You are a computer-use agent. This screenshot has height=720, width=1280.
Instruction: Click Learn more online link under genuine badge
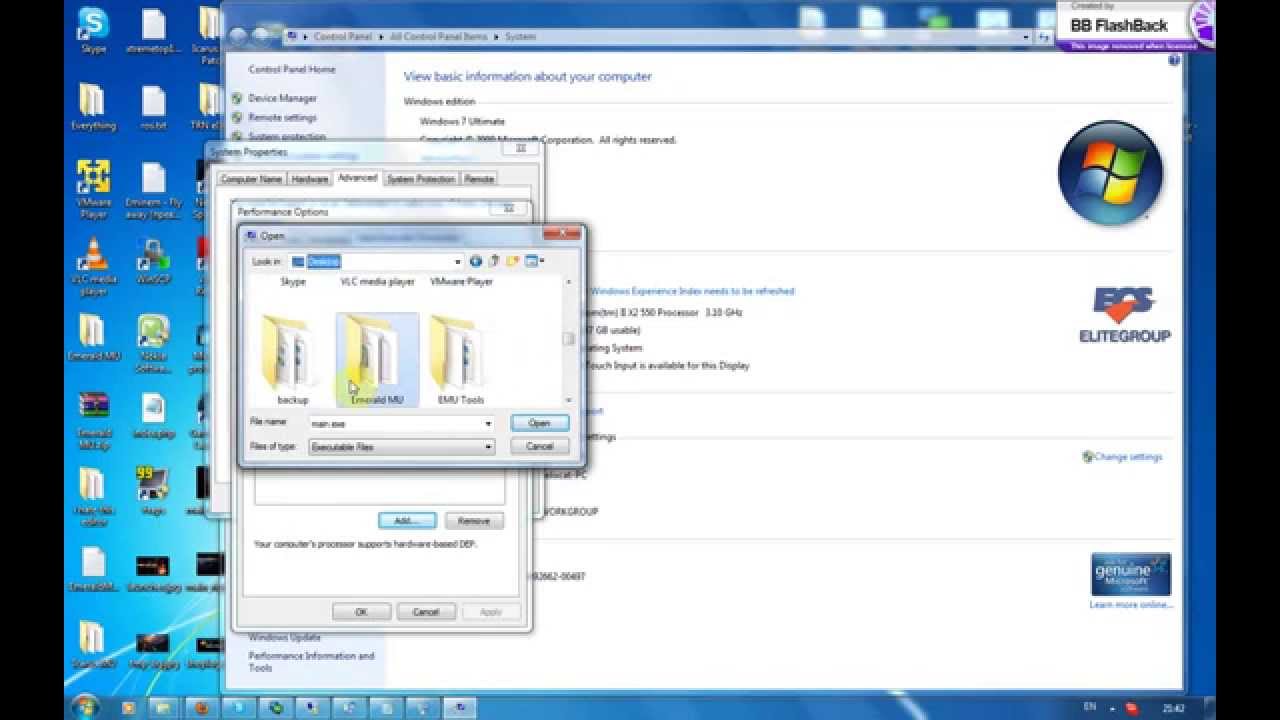[1130, 605]
